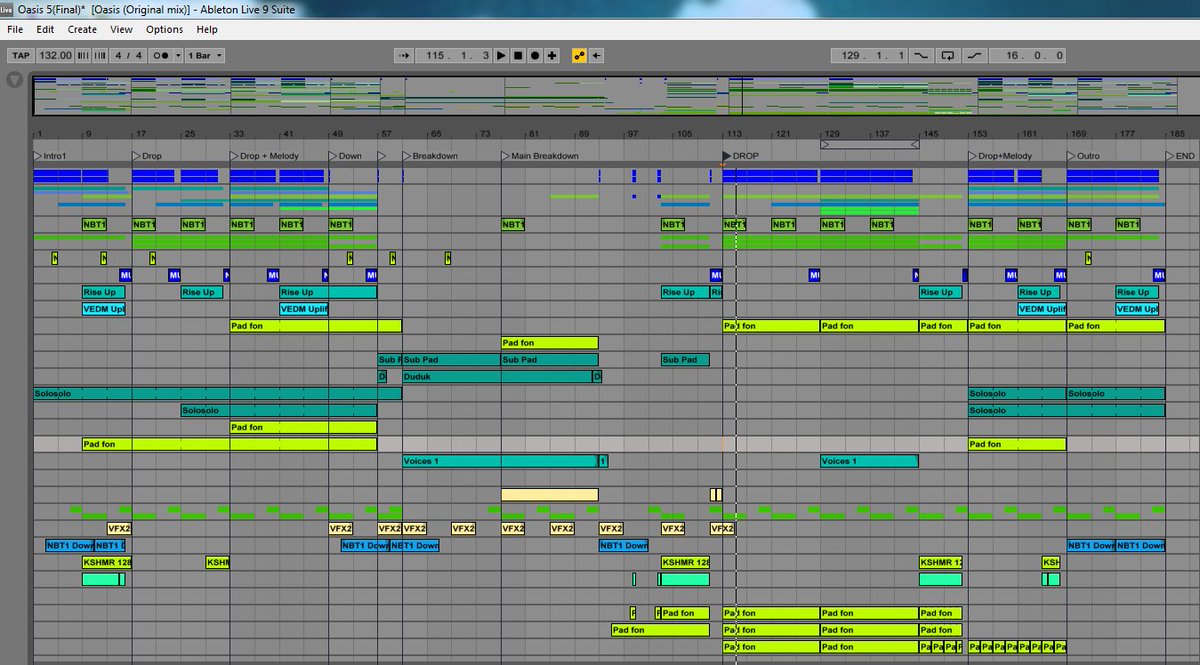Open the File menu

point(15,30)
